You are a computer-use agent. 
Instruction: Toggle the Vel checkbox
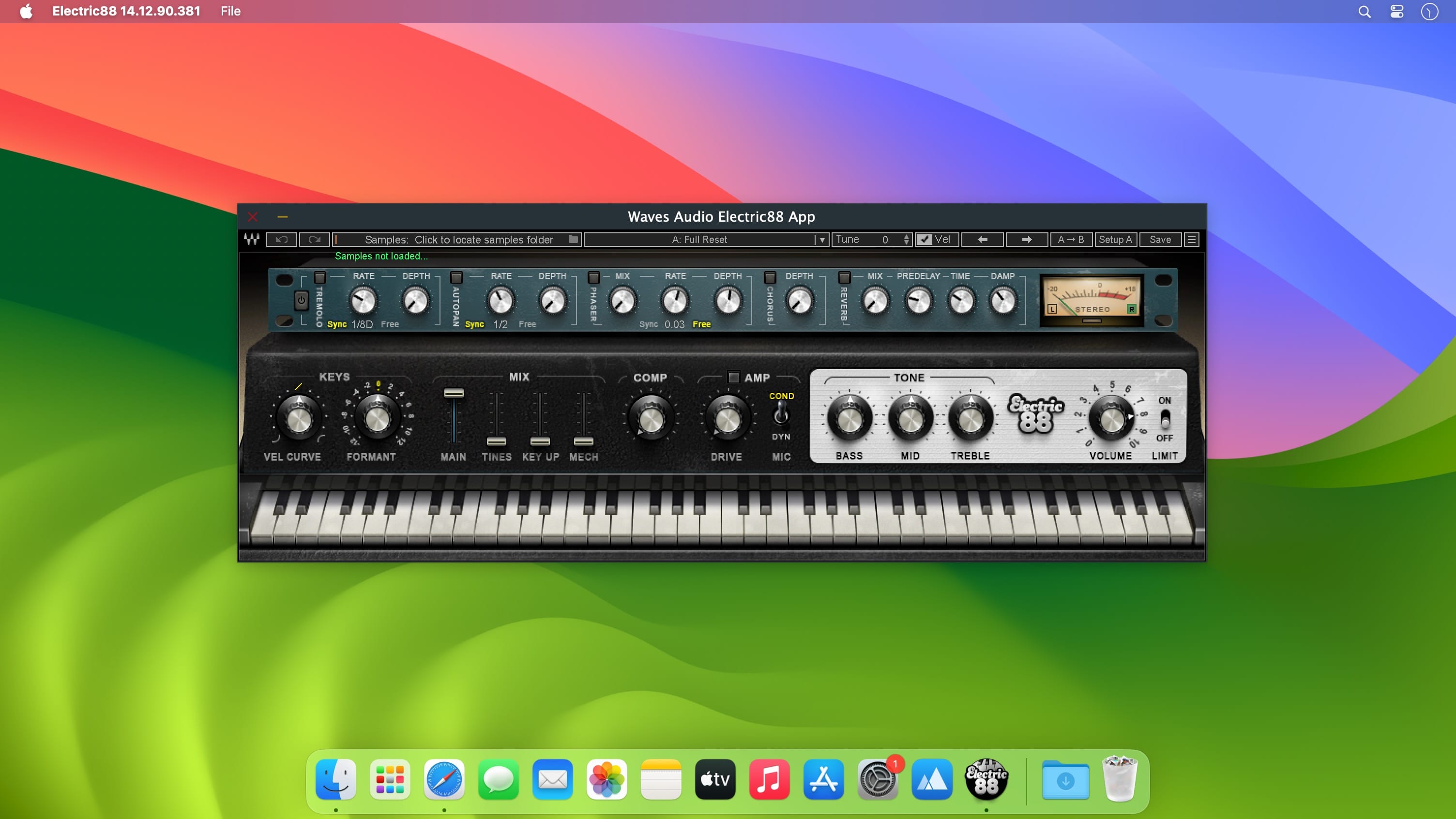[925, 239]
